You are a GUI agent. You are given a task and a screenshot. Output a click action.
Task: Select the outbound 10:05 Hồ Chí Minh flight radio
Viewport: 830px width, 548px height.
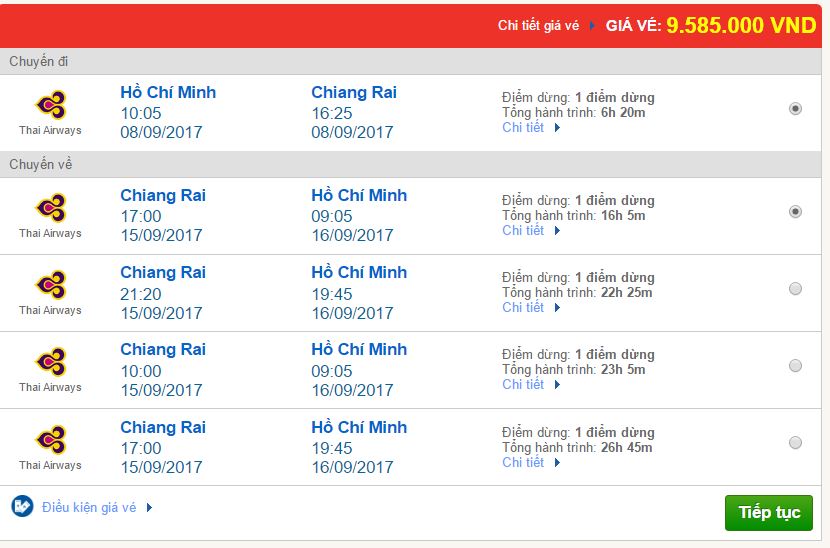point(795,109)
